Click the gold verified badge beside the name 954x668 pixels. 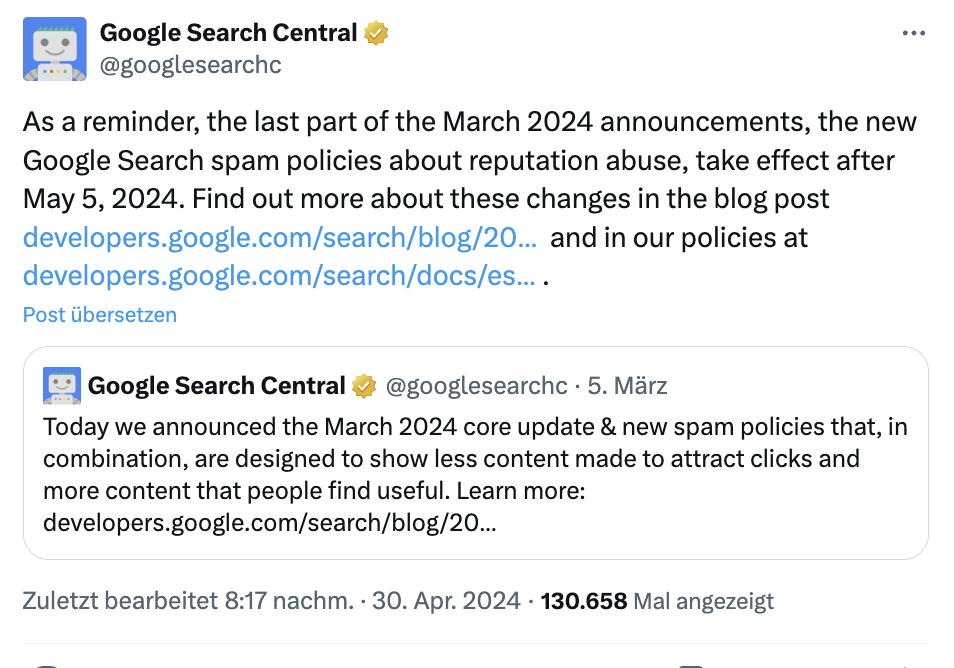(374, 31)
